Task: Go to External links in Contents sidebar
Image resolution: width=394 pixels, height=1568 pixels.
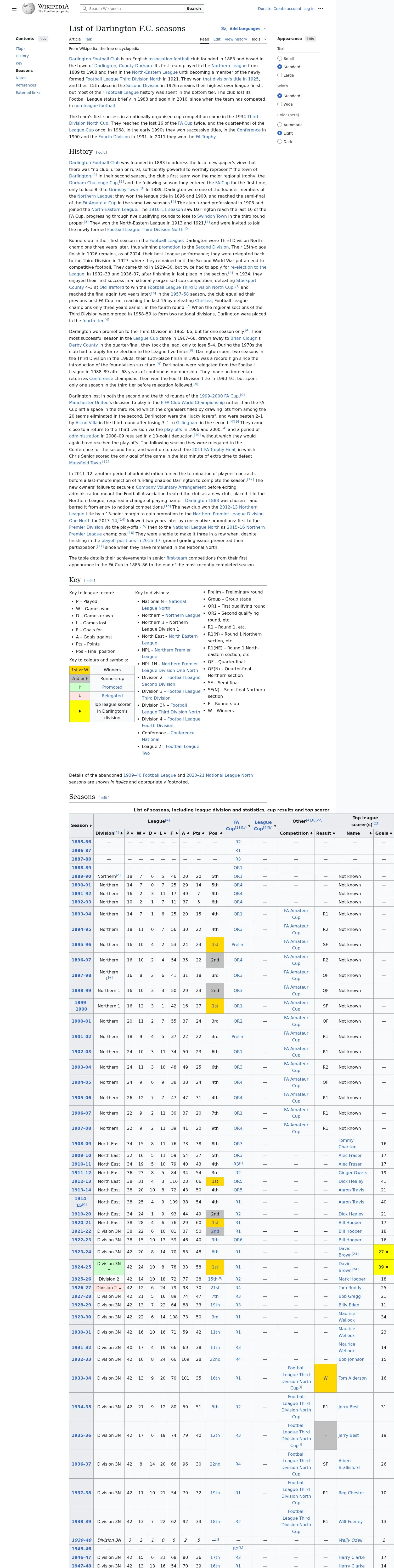Action: coord(28,93)
